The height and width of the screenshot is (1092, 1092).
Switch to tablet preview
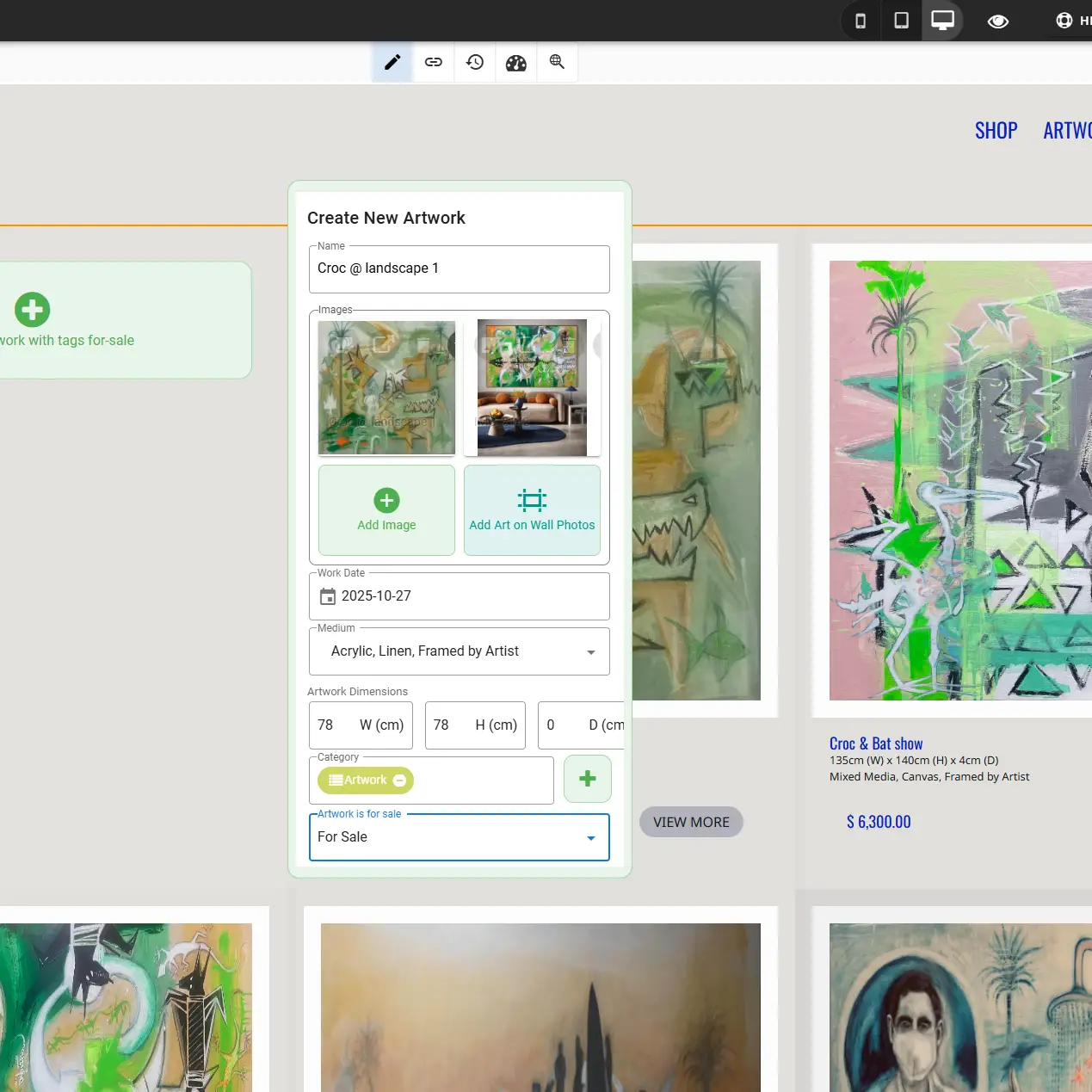pyautogui.click(x=901, y=21)
